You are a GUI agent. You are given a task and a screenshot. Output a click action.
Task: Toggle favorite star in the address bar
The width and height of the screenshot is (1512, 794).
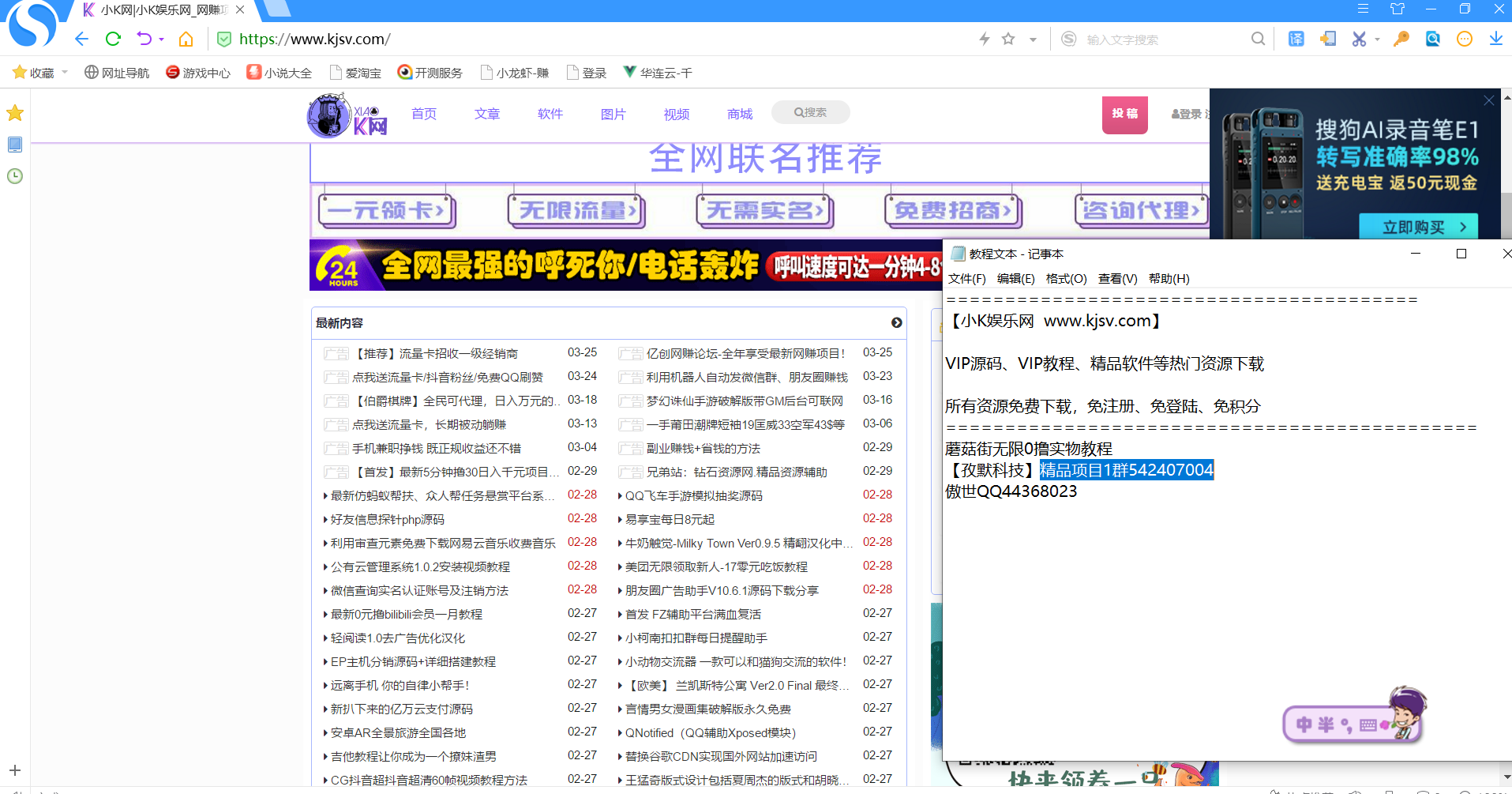(1008, 38)
